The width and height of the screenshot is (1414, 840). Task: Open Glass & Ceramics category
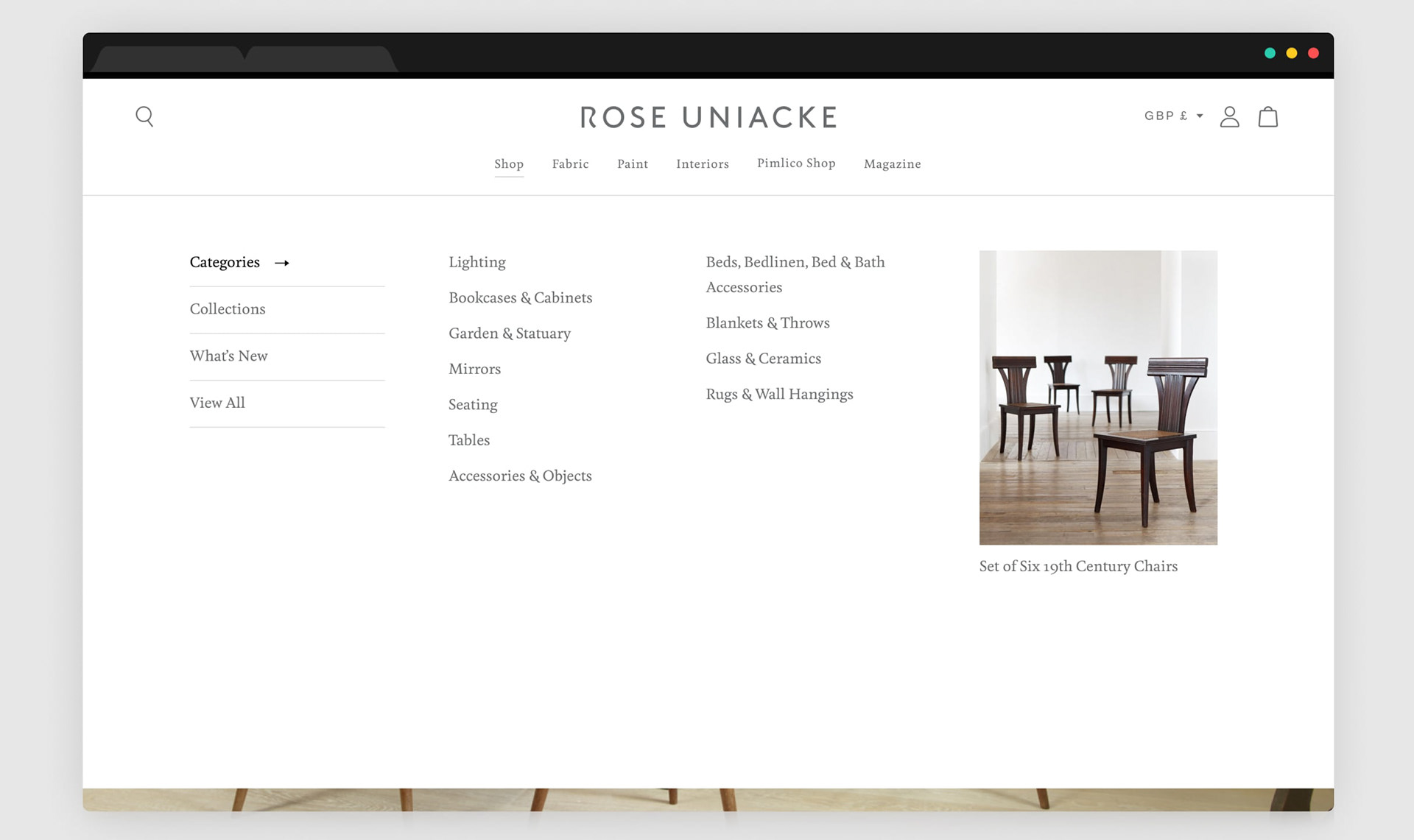pos(763,359)
